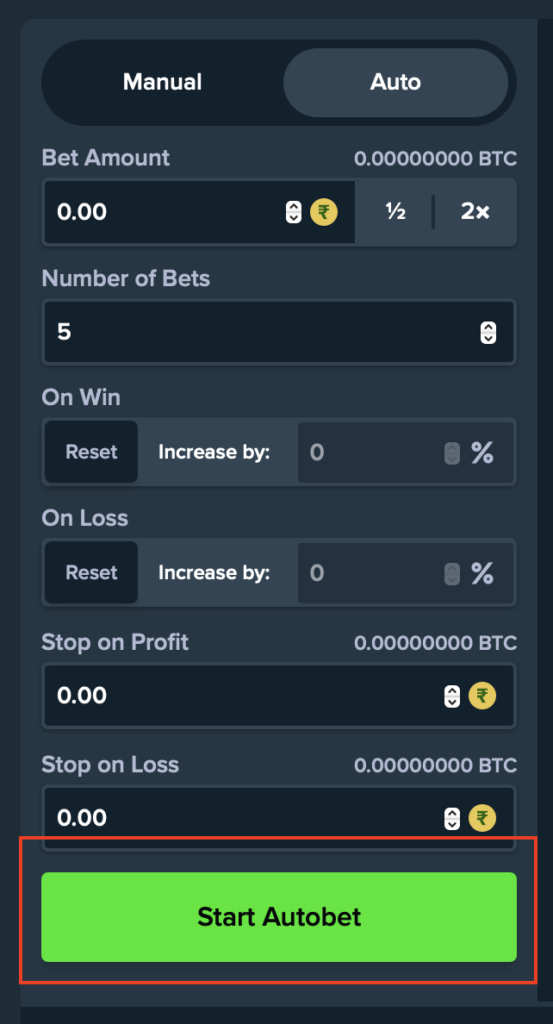Viewport: 553px width, 1024px height.
Task: Click Bet Amount stepper arrows
Action: pos(294,212)
